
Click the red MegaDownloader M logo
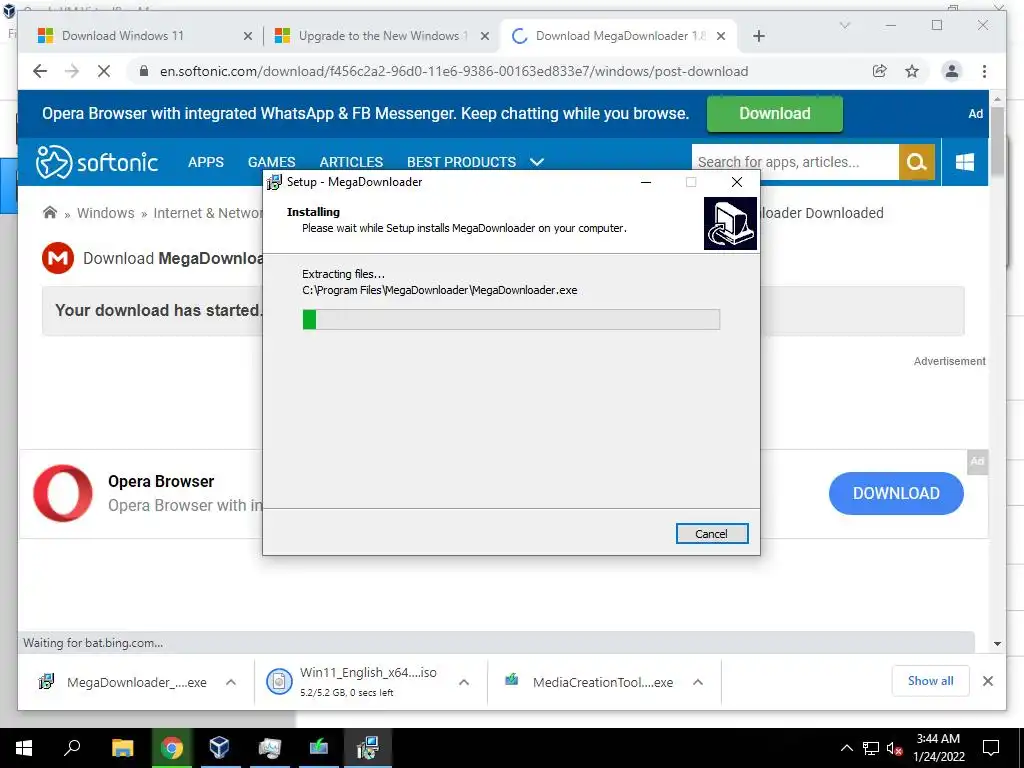(x=58, y=258)
